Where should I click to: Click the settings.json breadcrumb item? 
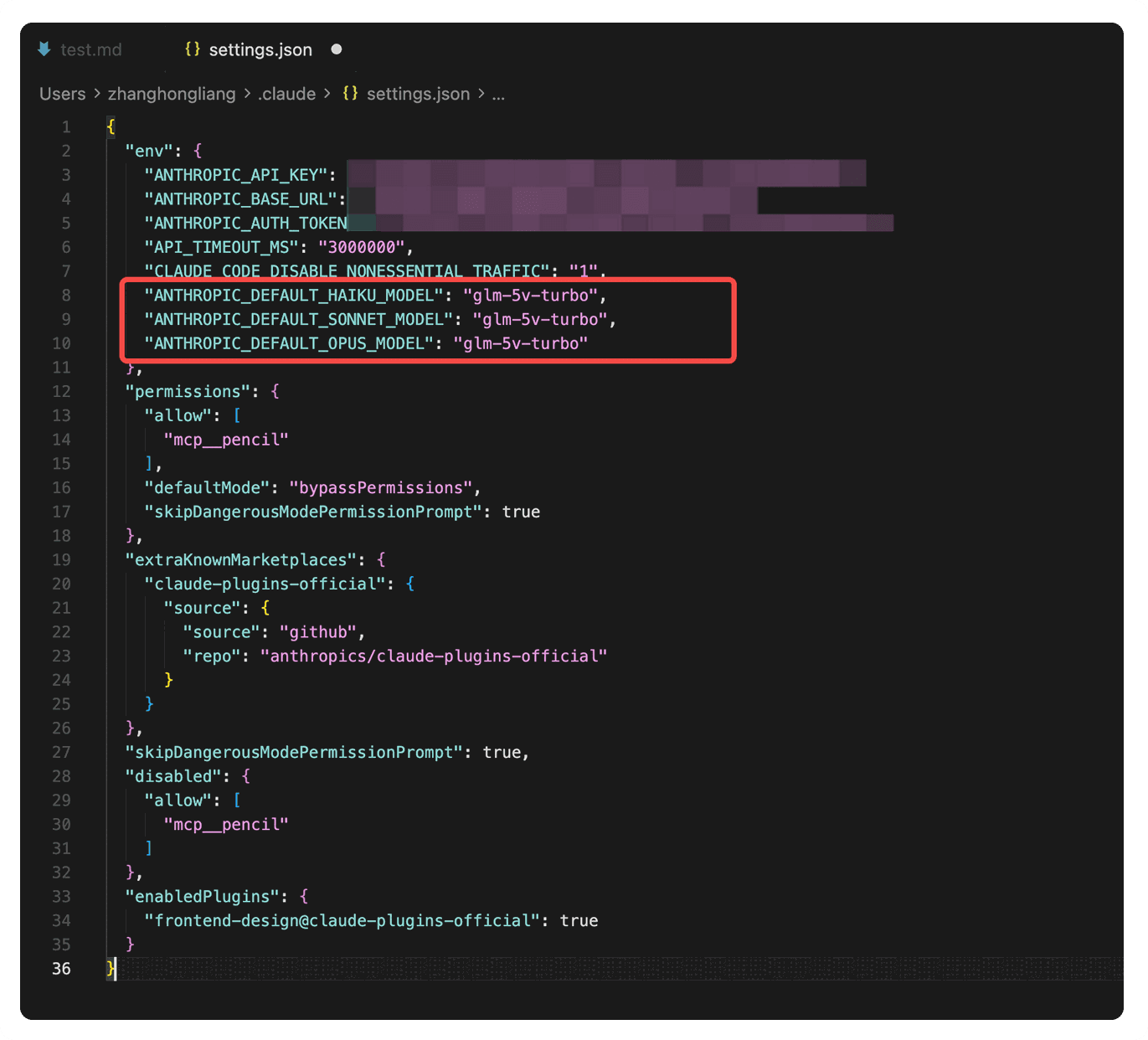[418, 94]
